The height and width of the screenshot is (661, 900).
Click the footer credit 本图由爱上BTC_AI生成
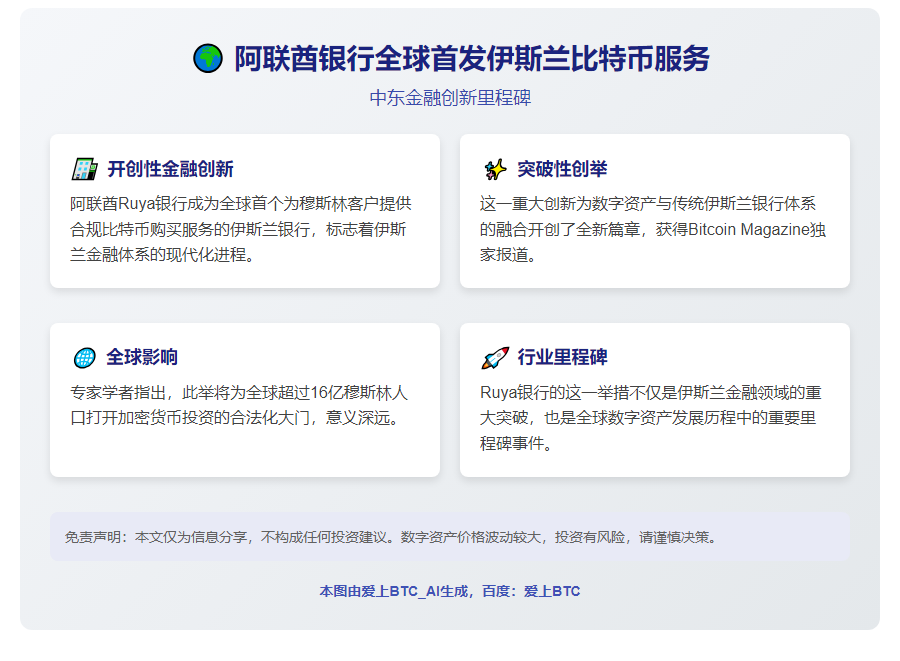click(x=450, y=591)
